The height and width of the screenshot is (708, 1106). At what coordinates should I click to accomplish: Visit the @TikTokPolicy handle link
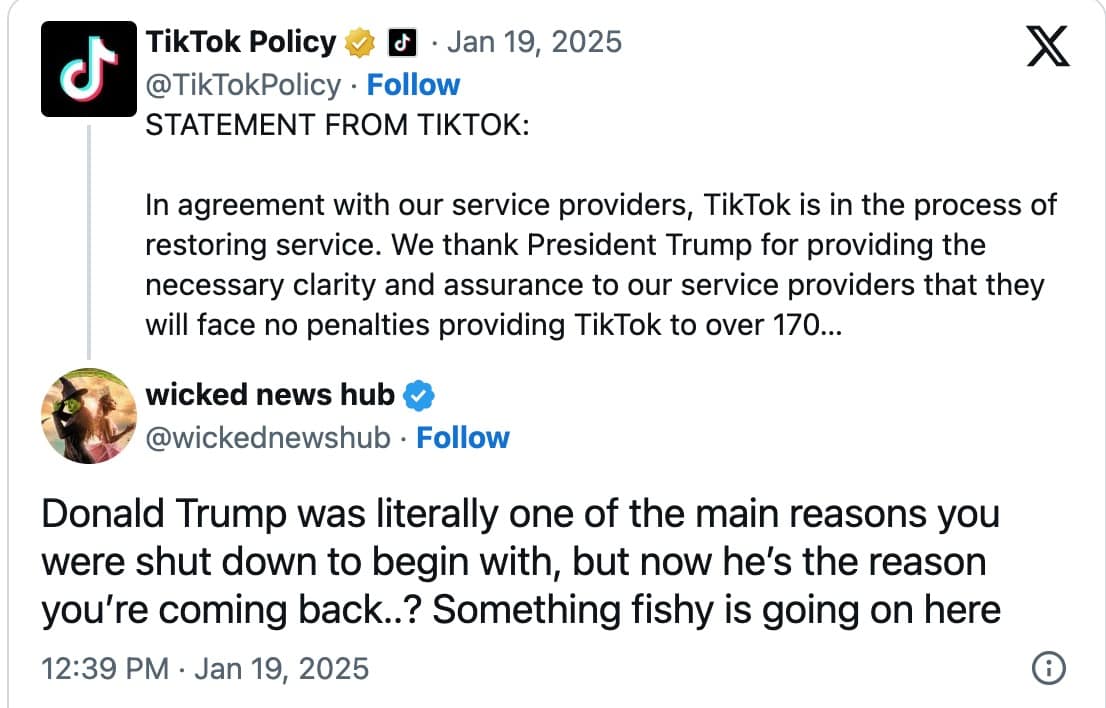pyautogui.click(x=243, y=85)
